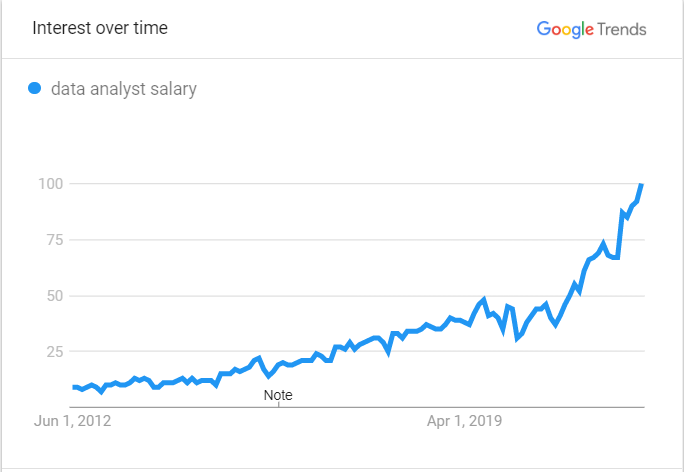Select the trend line's final peak at 100
Viewport: 684px width, 472px height.
pos(641,185)
